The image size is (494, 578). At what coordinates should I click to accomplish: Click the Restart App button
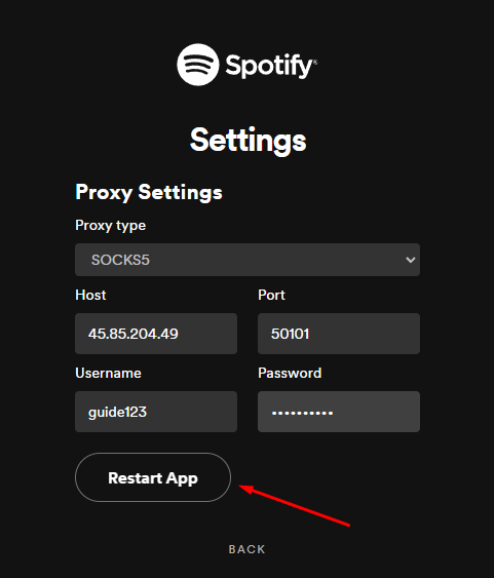click(153, 478)
